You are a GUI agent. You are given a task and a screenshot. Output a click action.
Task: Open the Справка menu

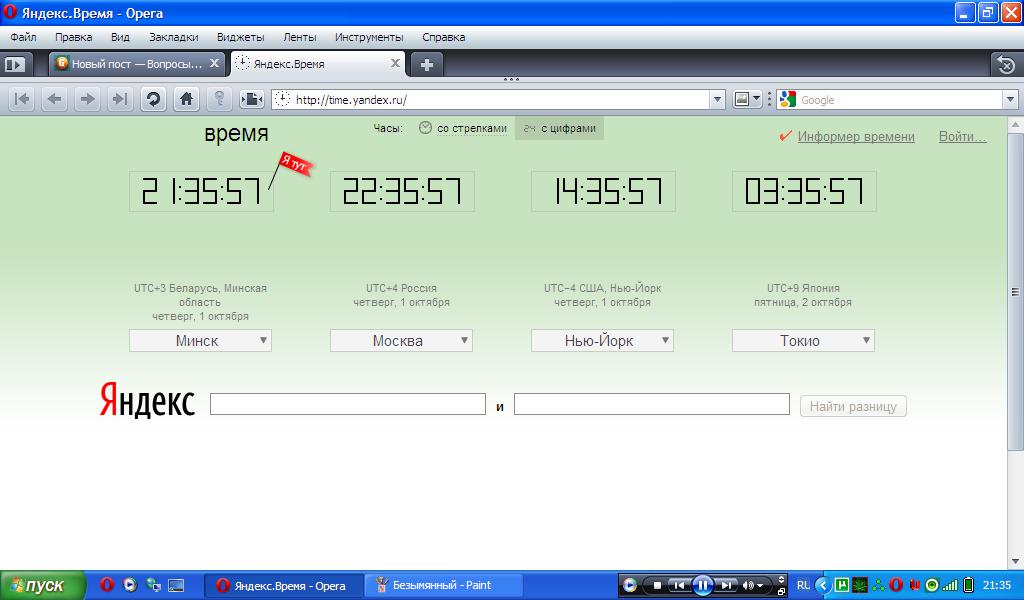click(x=443, y=37)
